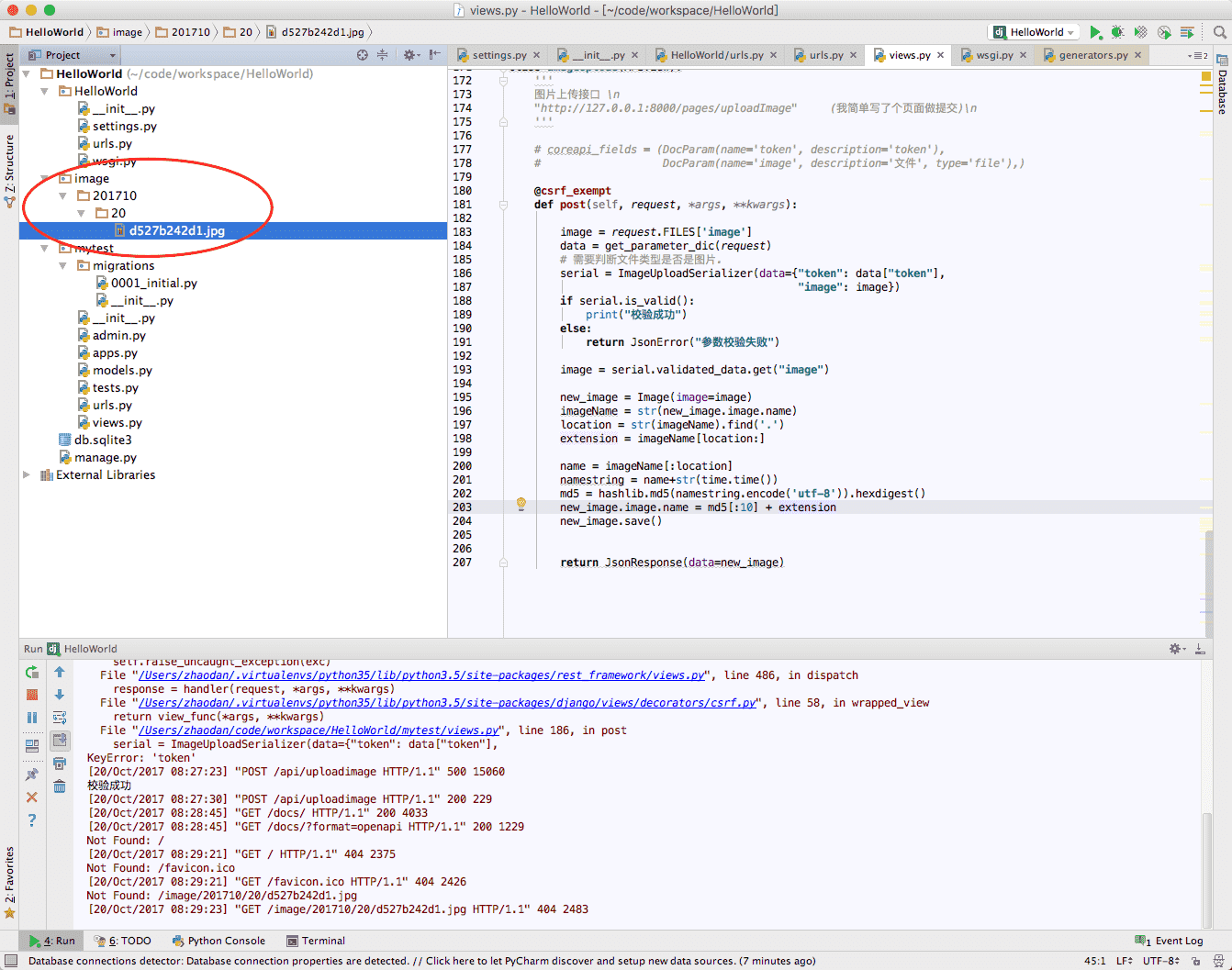Toggle Favorites tool window on left stripe

(x=9, y=883)
